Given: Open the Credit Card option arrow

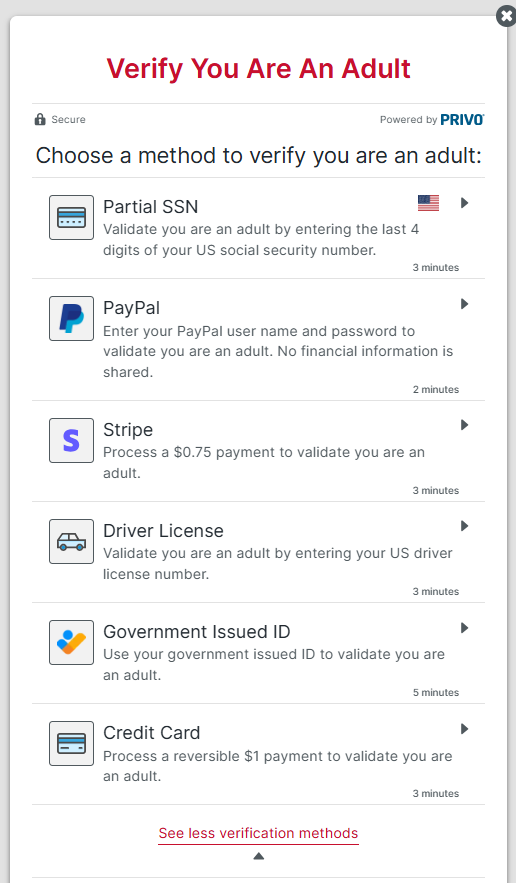Looking at the screenshot, I should [x=465, y=729].
